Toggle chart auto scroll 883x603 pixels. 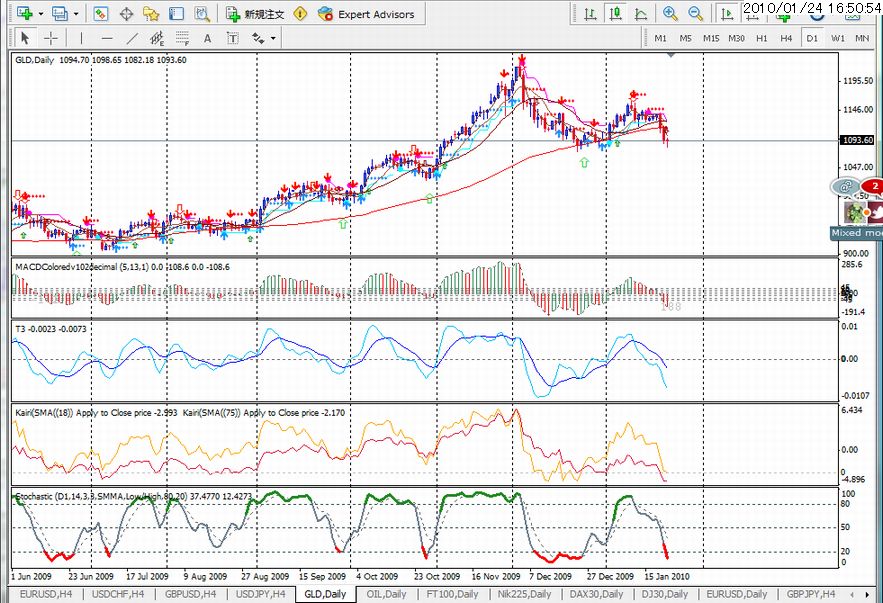click(727, 14)
